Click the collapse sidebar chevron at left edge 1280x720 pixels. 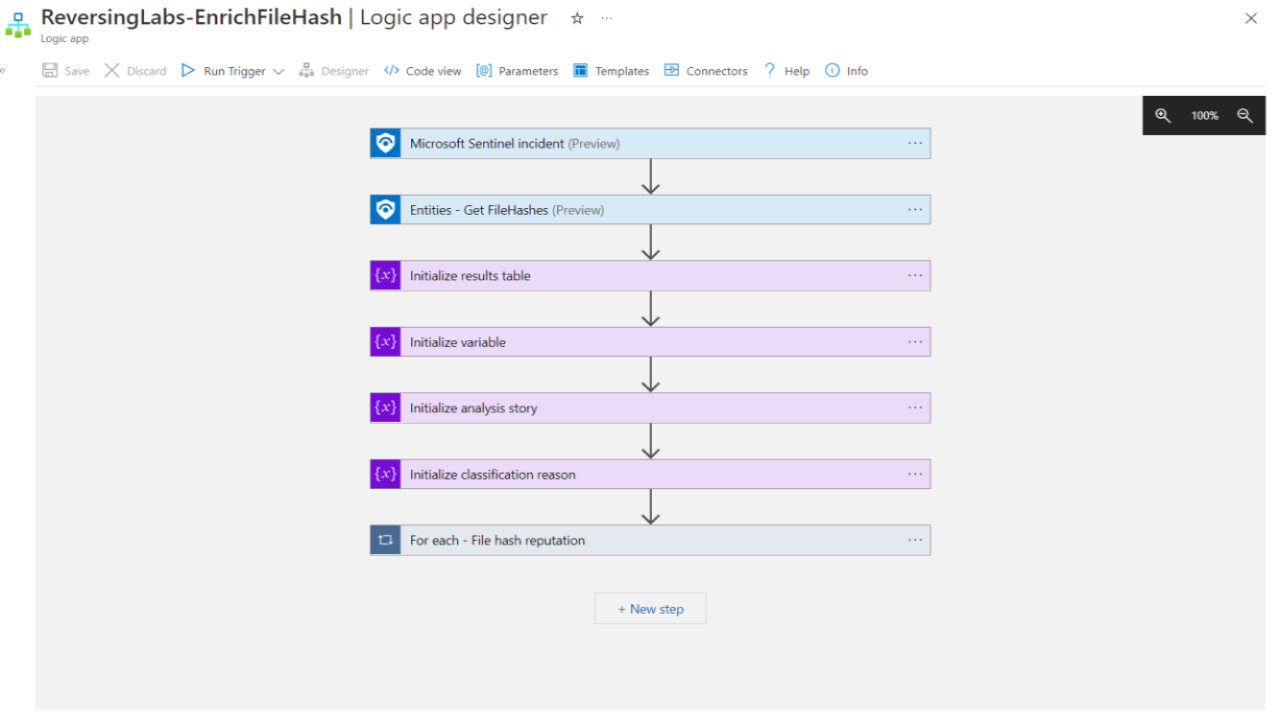pyautogui.click(x=3, y=71)
